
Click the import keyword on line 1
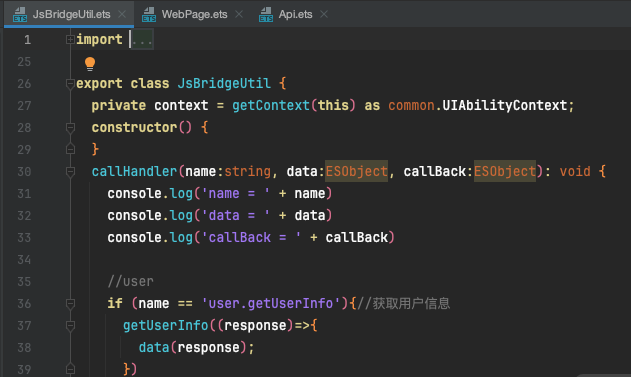(x=99, y=39)
